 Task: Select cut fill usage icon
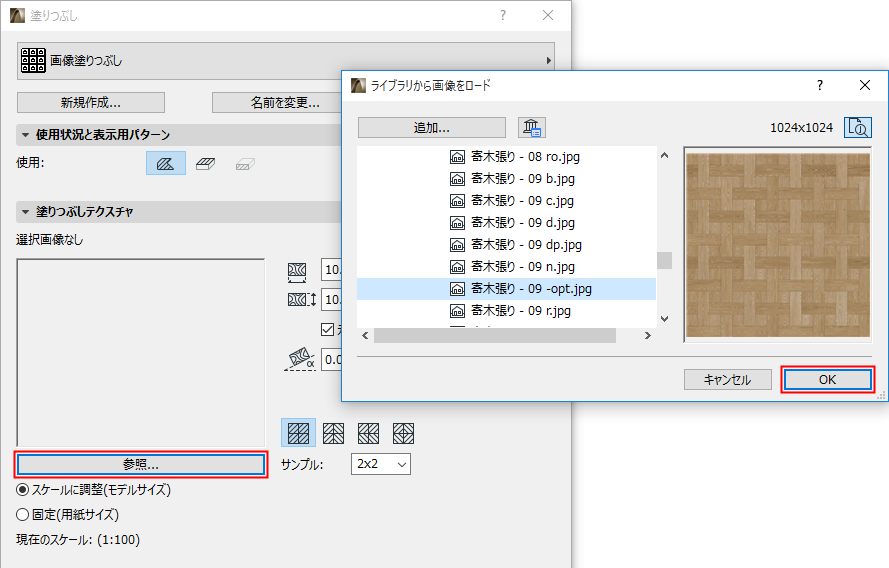[x=245, y=164]
